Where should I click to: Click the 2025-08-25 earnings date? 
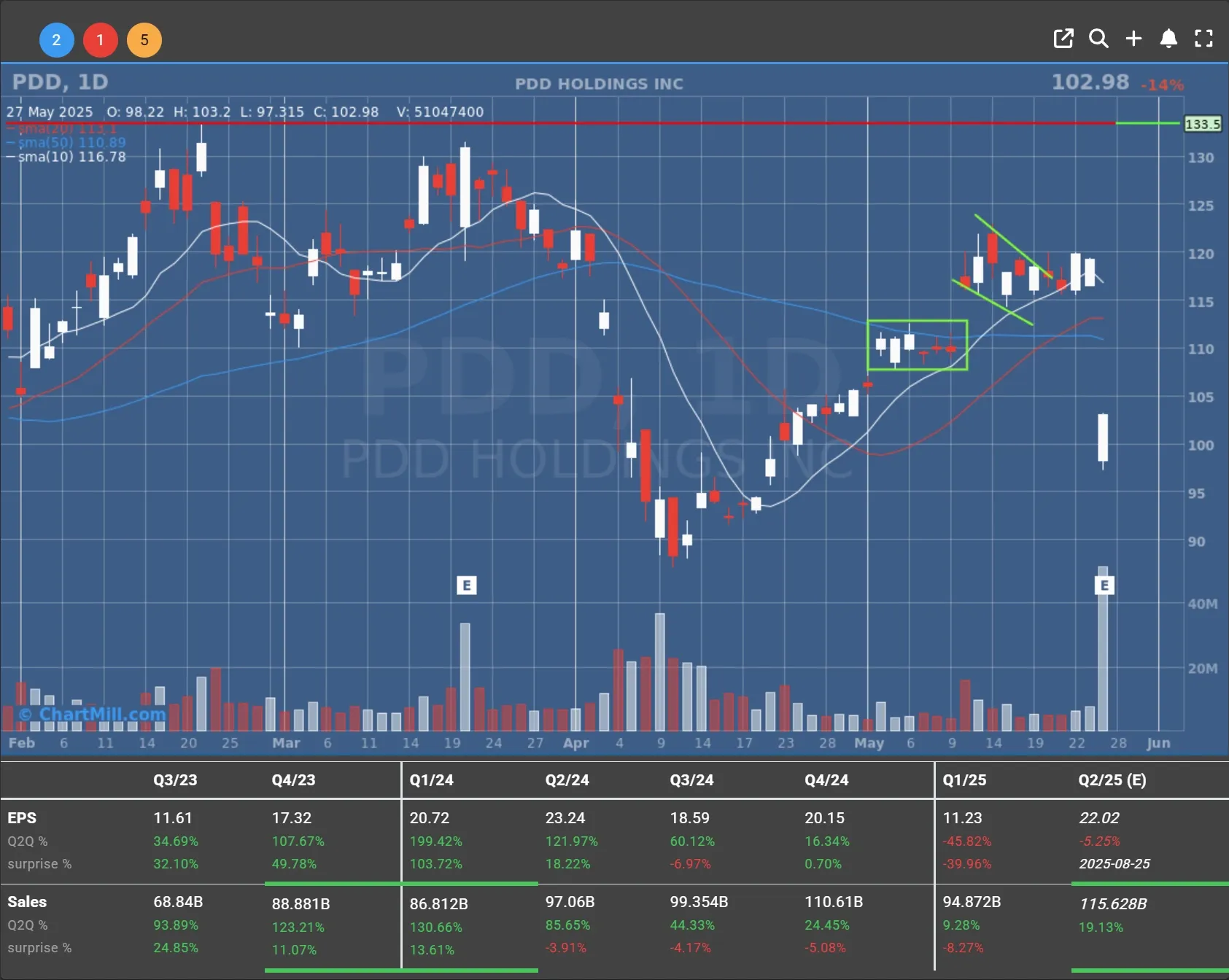coord(1114,864)
